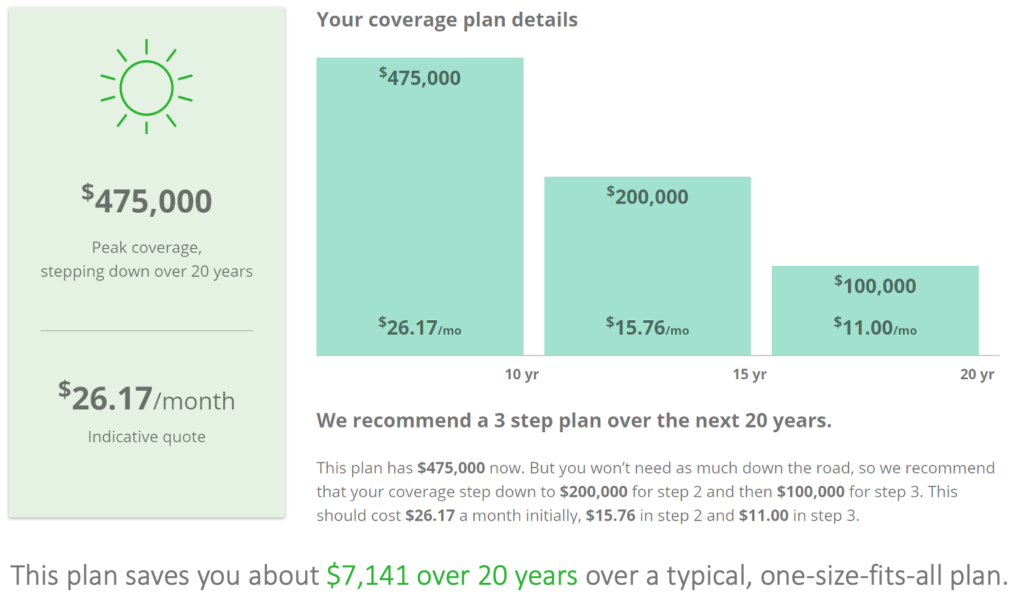1024x609 pixels.
Task: Click the $100,000 label atop third bar
Action: (875, 285)
